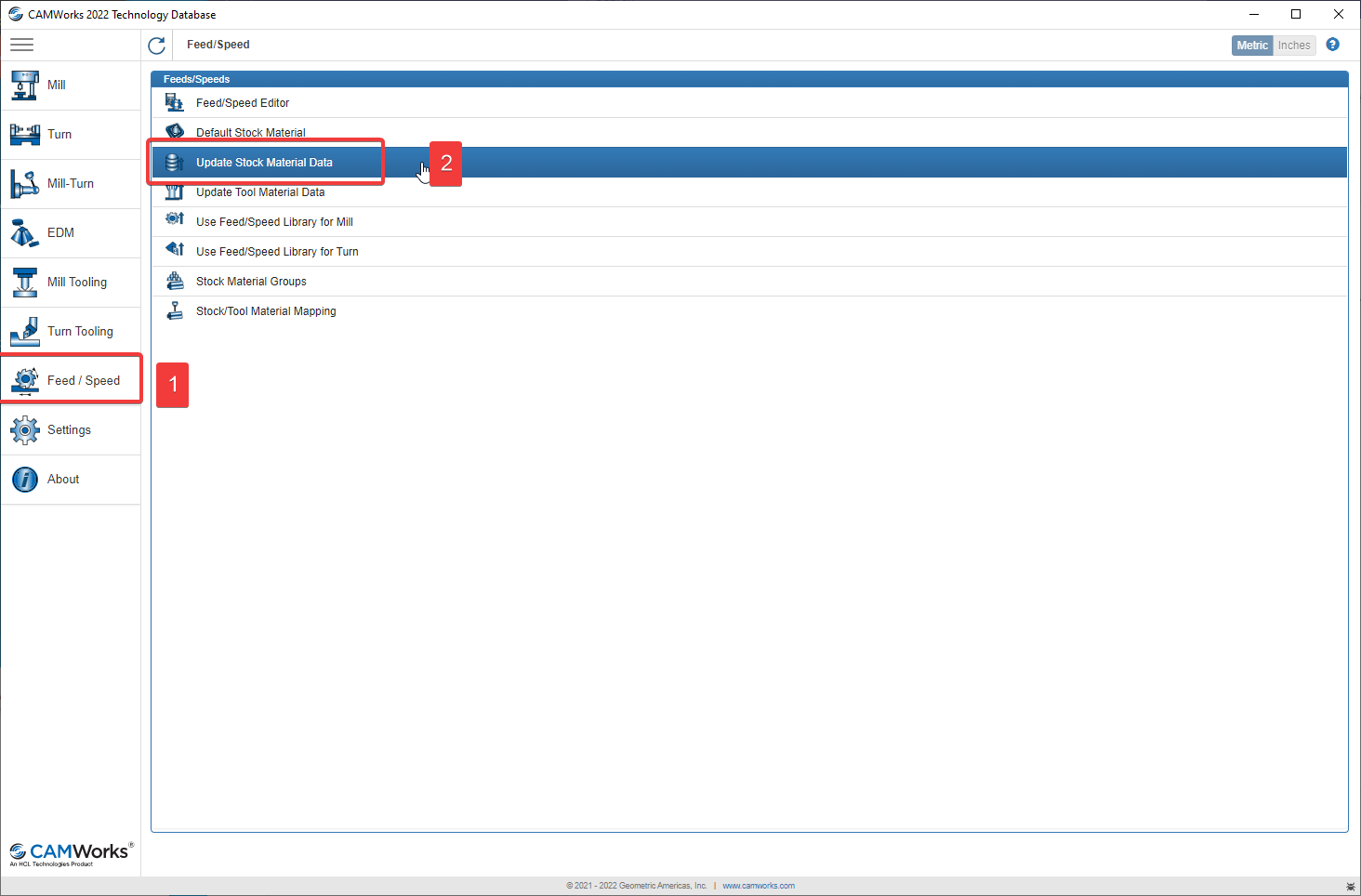This screenshot has height=896, width=1361.
Task: Click the EDM icon in sidebar
Action: click(25, 232)
